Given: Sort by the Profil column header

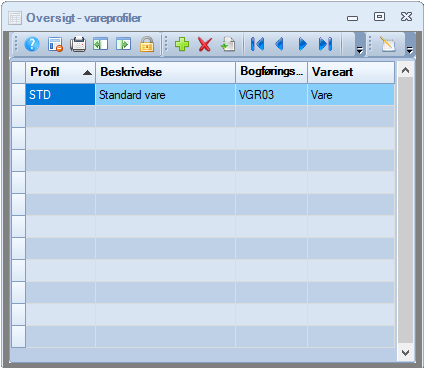Looking at the screenshot, I should 61,72.
